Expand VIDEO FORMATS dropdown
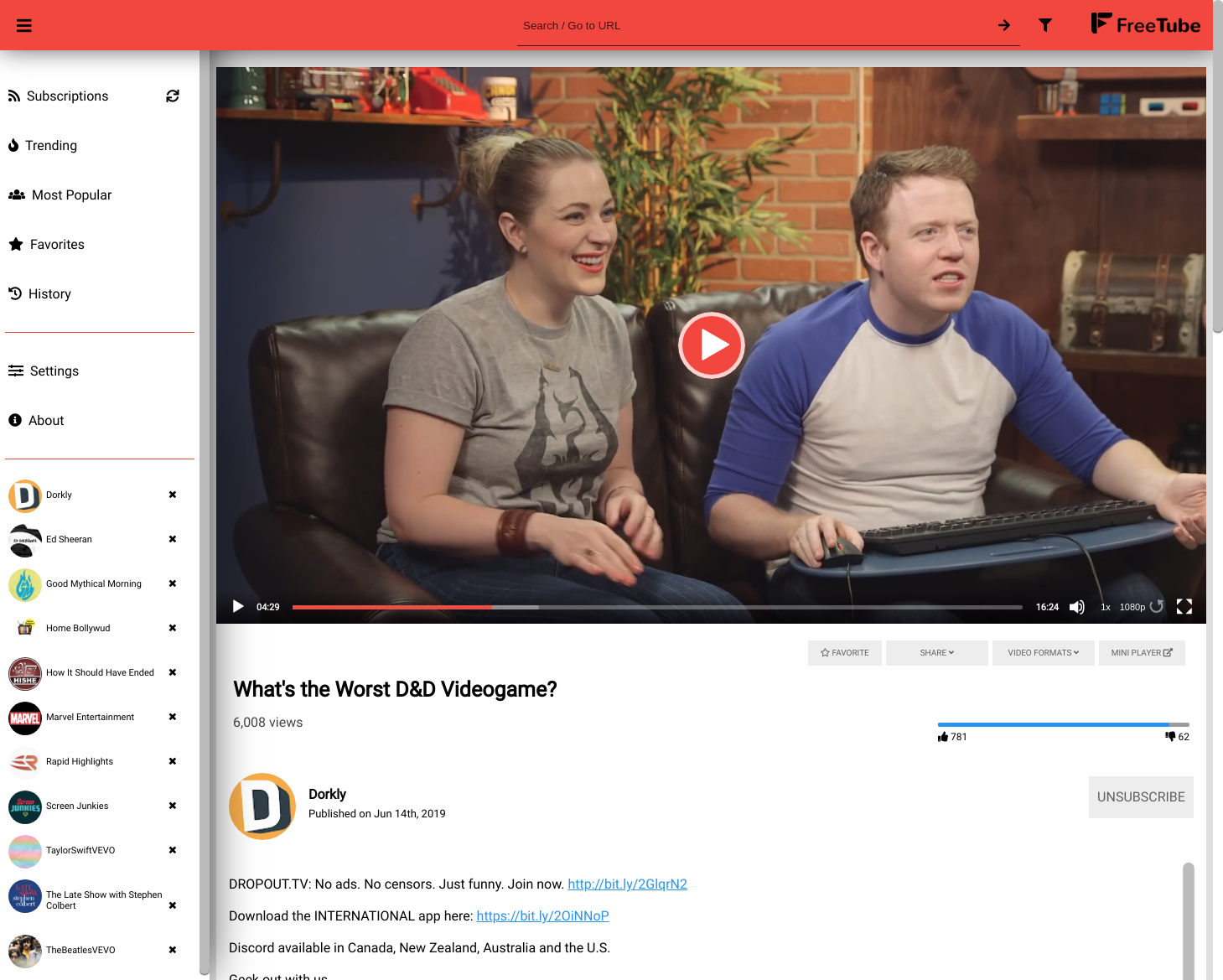Viewport: 1223px width, 980px height. pyautogui.click(x=1044, y=653)
